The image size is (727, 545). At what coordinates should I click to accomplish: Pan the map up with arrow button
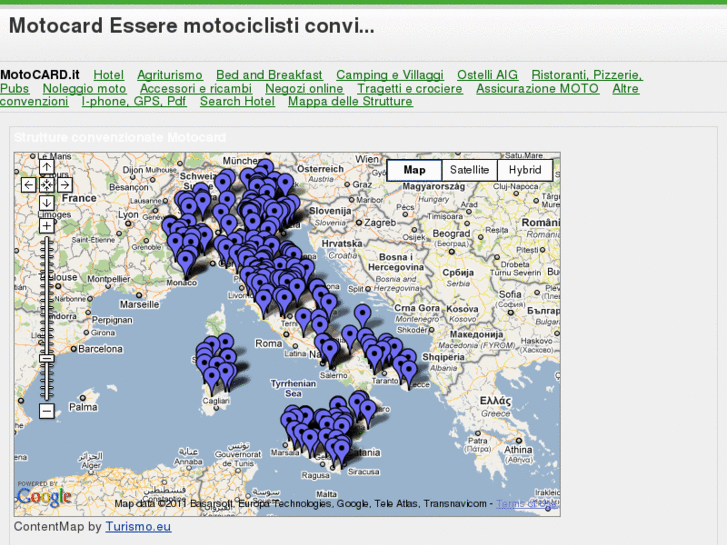(x=46, y=167)
